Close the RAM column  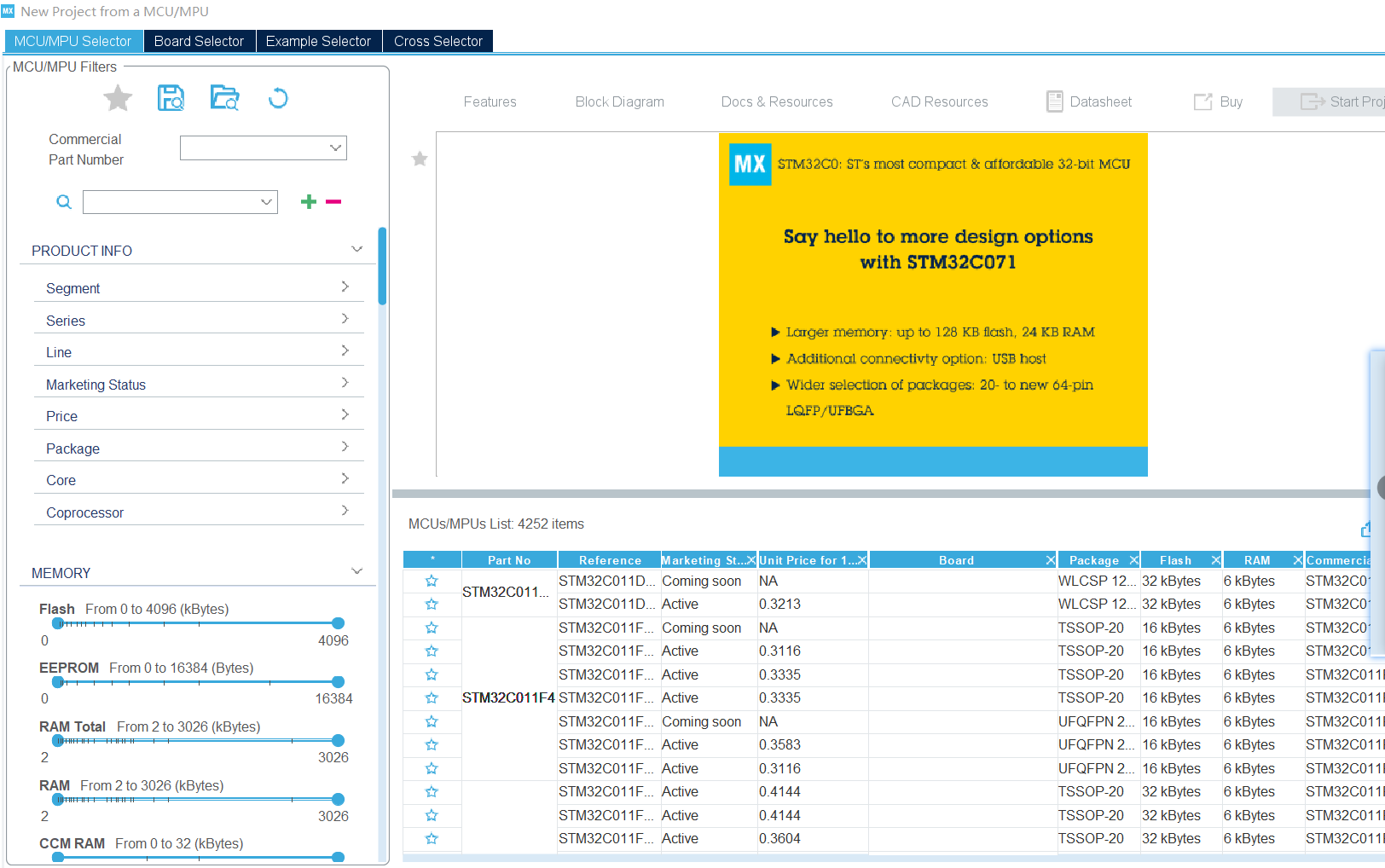point(1297,560)
